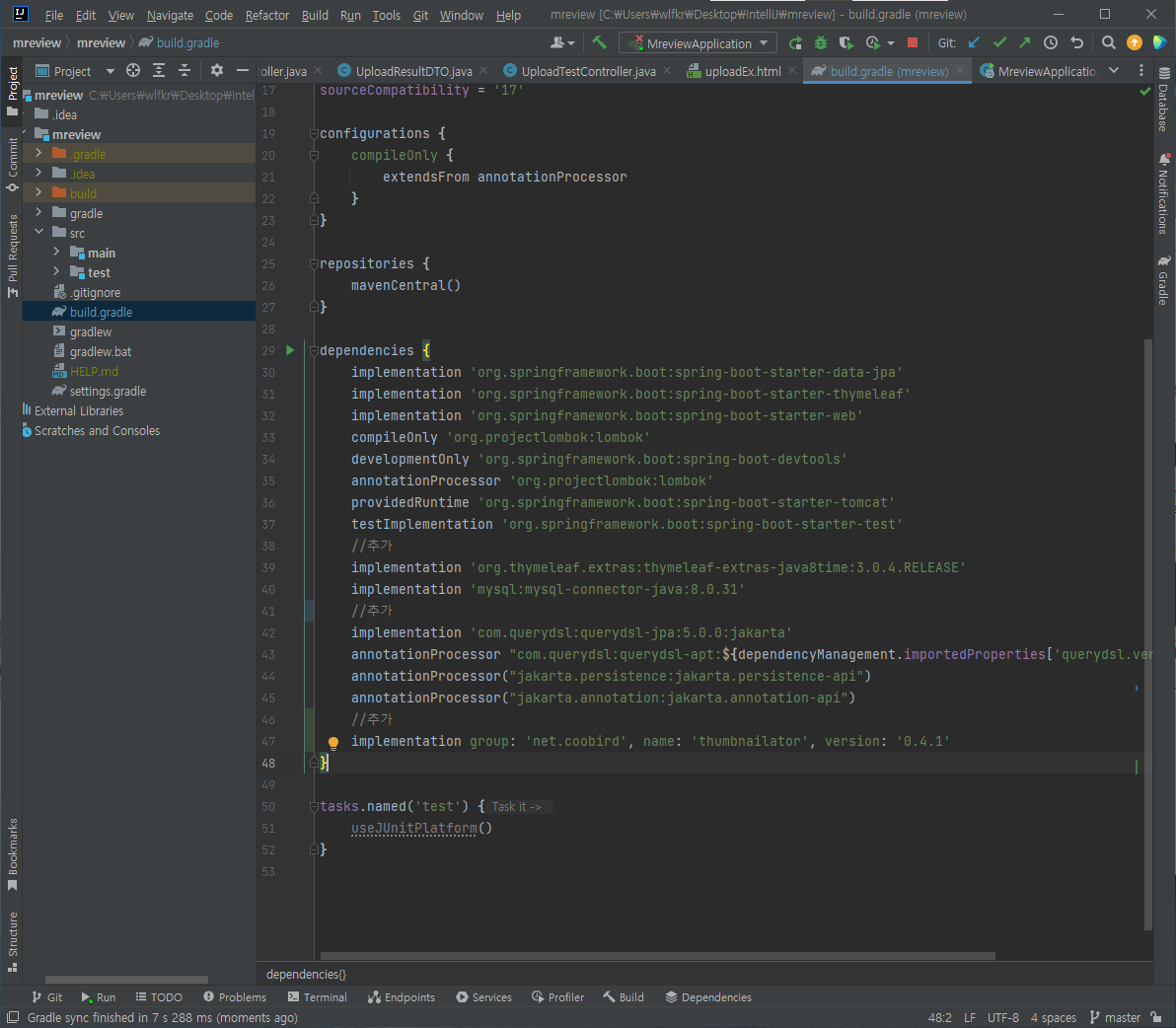Viewport: 1176px width, 1028px height.
Task: Click the Project panel horizontal scrollbar
Action: coord(126,980)
